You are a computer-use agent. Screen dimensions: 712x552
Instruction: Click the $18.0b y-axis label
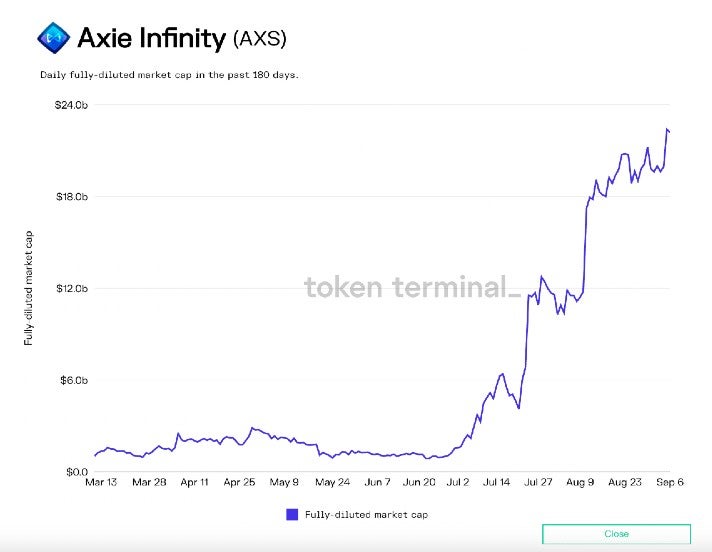(x=72, y=196)
